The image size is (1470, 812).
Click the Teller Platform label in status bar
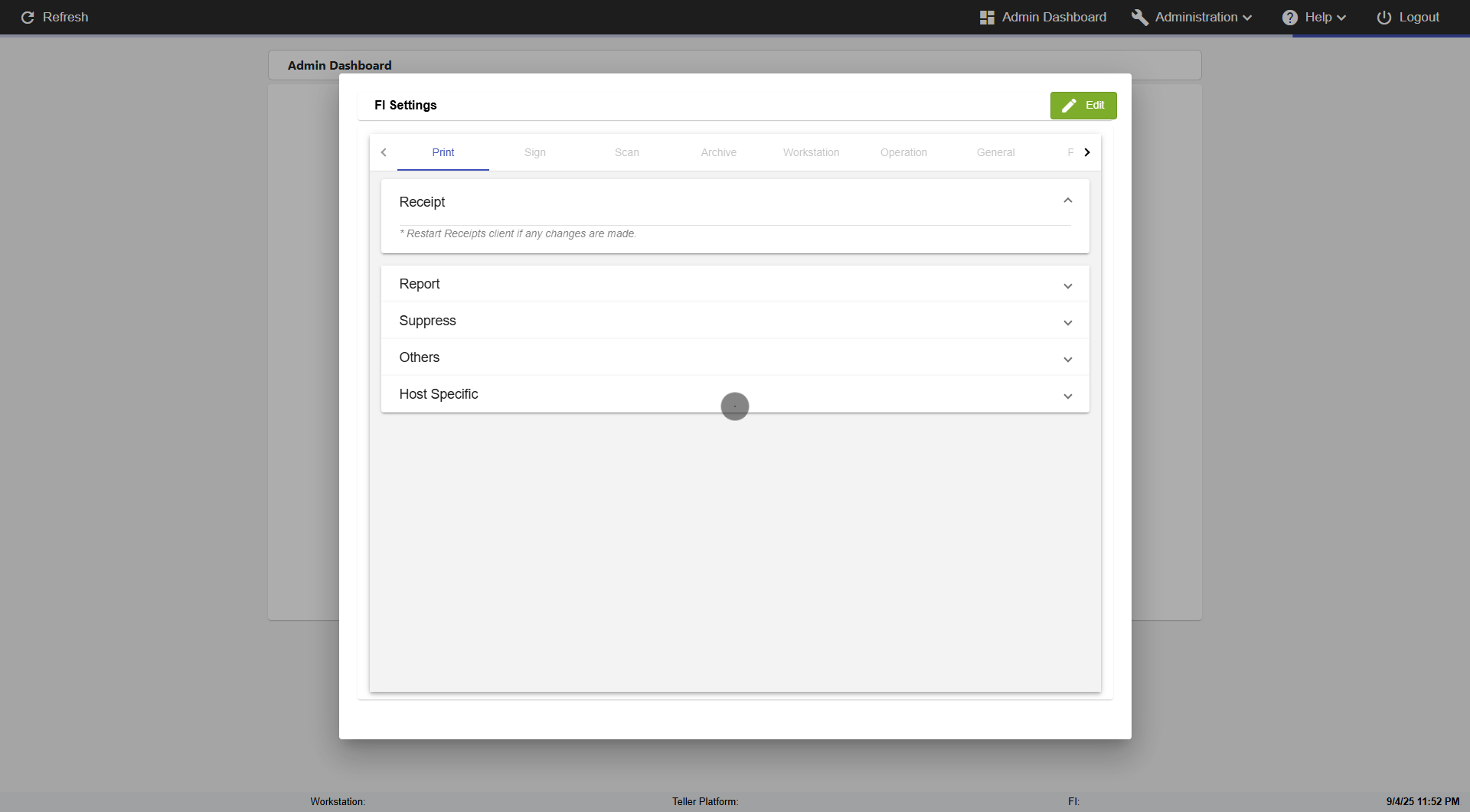705,801
